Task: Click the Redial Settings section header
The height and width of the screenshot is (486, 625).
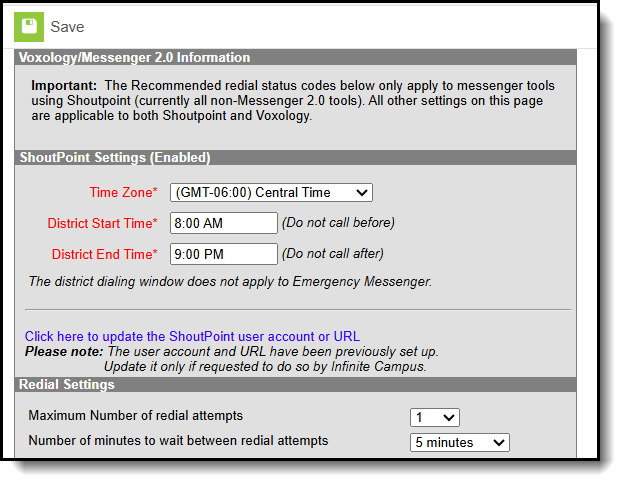Action: coord(295,384)
